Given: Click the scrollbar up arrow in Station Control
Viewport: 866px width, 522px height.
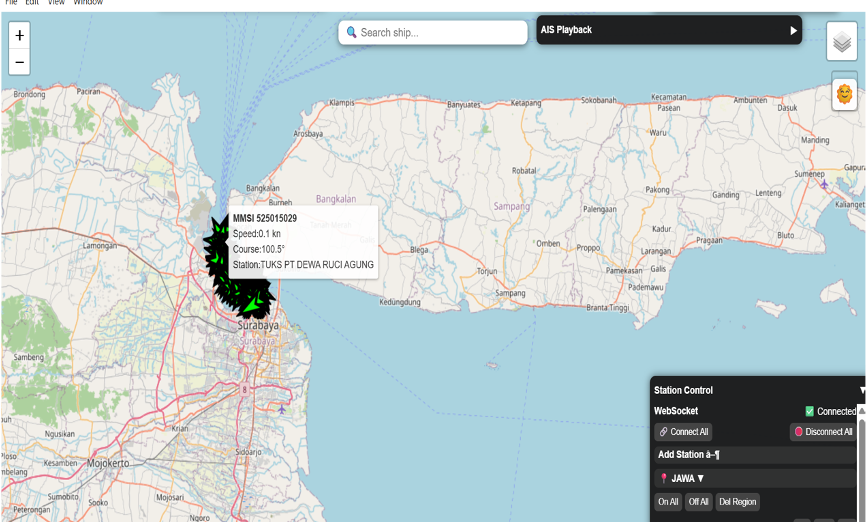Looking at the screenshot, I should [861, 410].
